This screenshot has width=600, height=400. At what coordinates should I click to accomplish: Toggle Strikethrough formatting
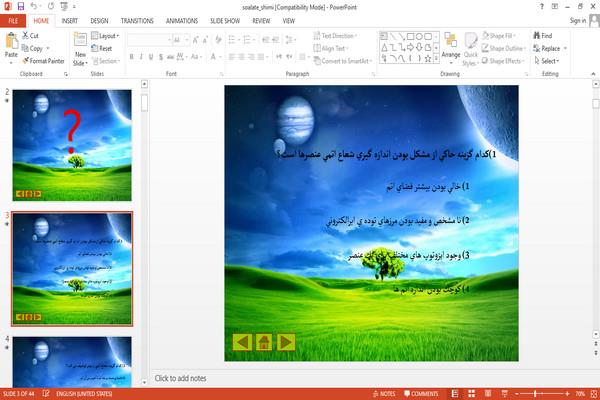[170, 57]
